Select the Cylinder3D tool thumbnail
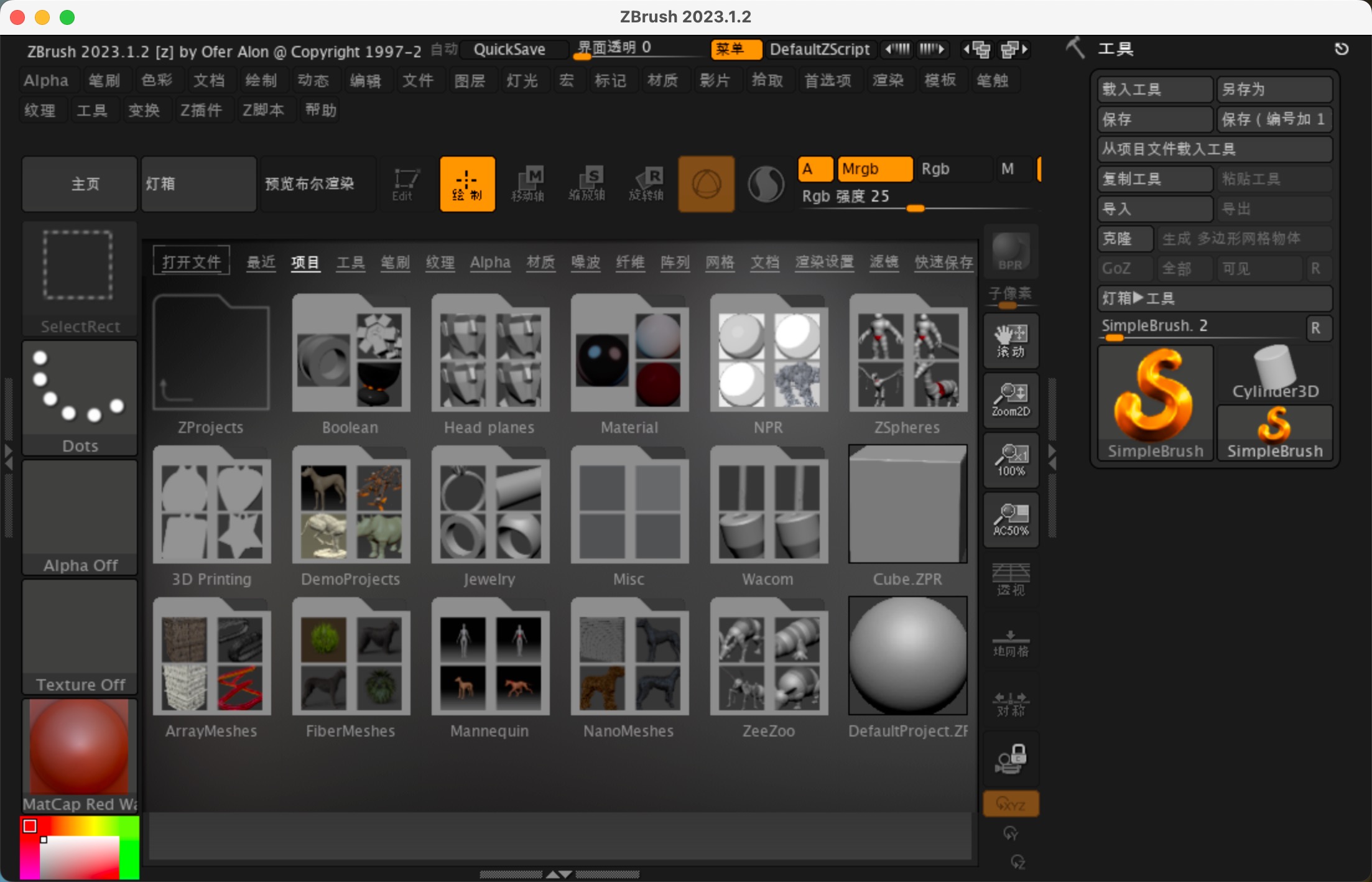This screenshot has width=1372, height=882. (1275, 373)
